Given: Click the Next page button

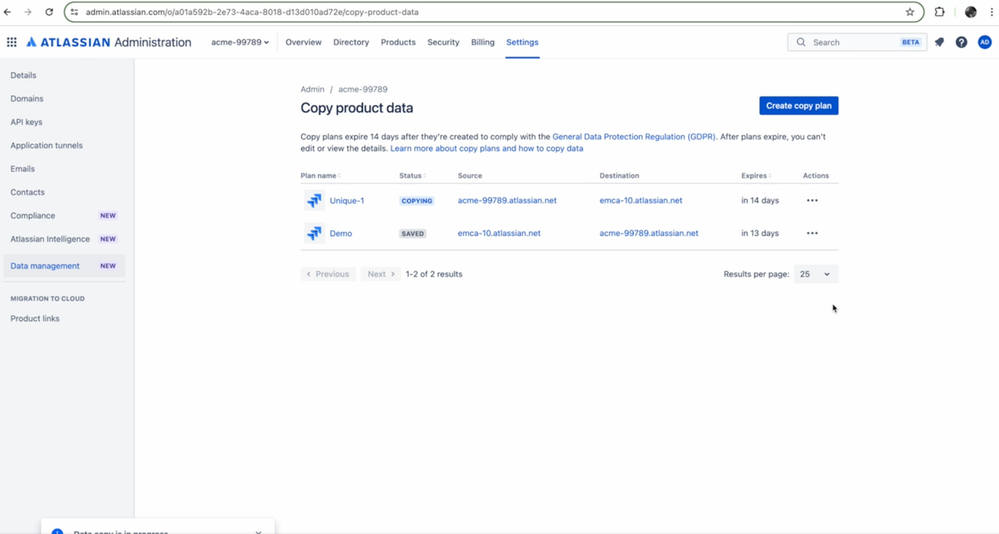Looking at the screenshot, I should (x=381, y=274).
